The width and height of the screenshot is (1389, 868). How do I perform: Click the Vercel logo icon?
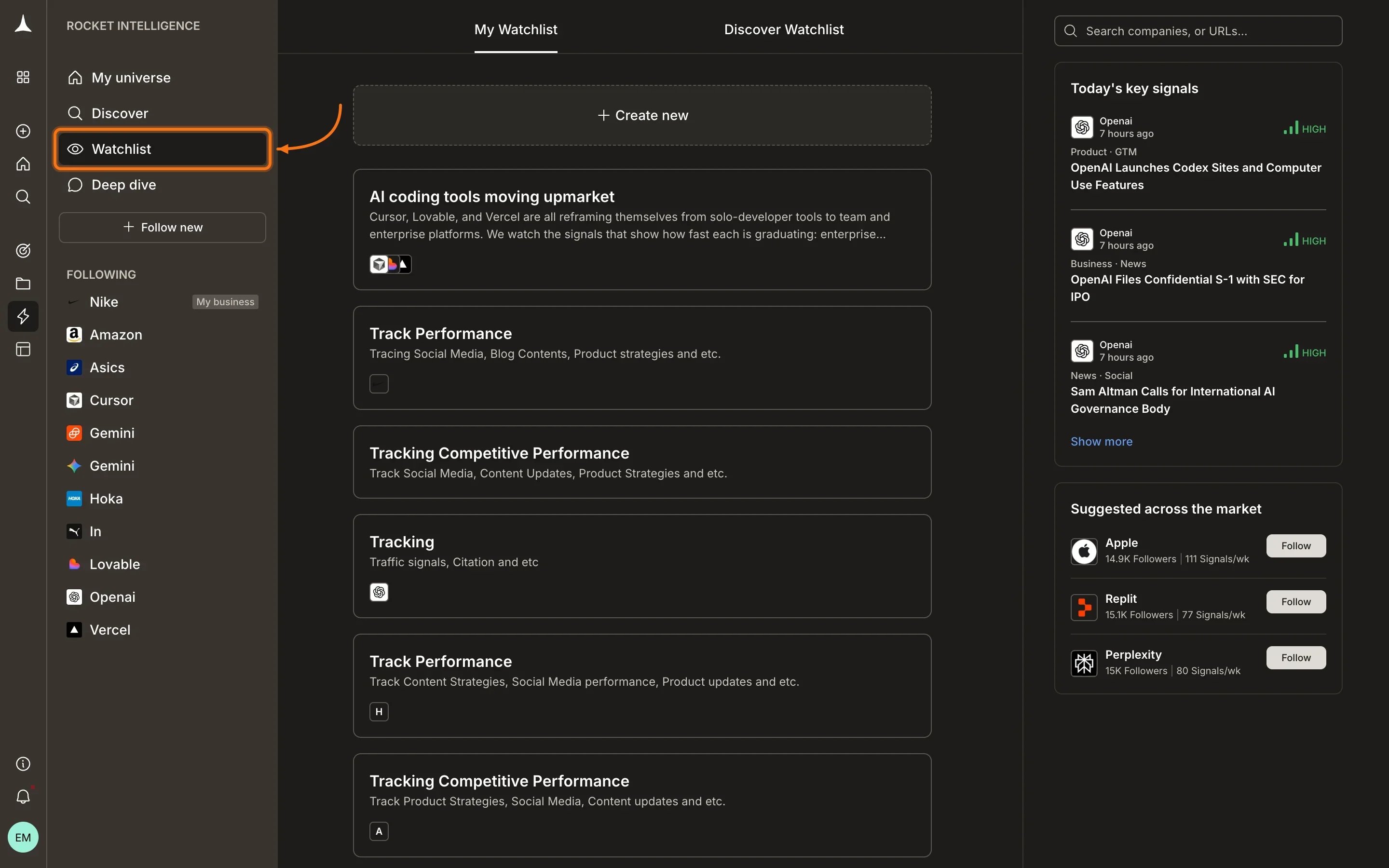click(74, 630)
